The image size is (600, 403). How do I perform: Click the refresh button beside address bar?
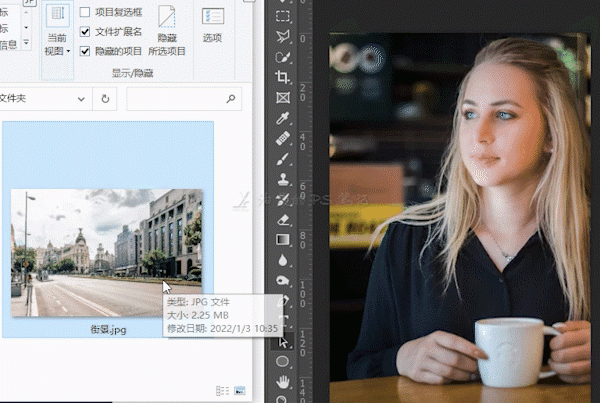[105, 99]
